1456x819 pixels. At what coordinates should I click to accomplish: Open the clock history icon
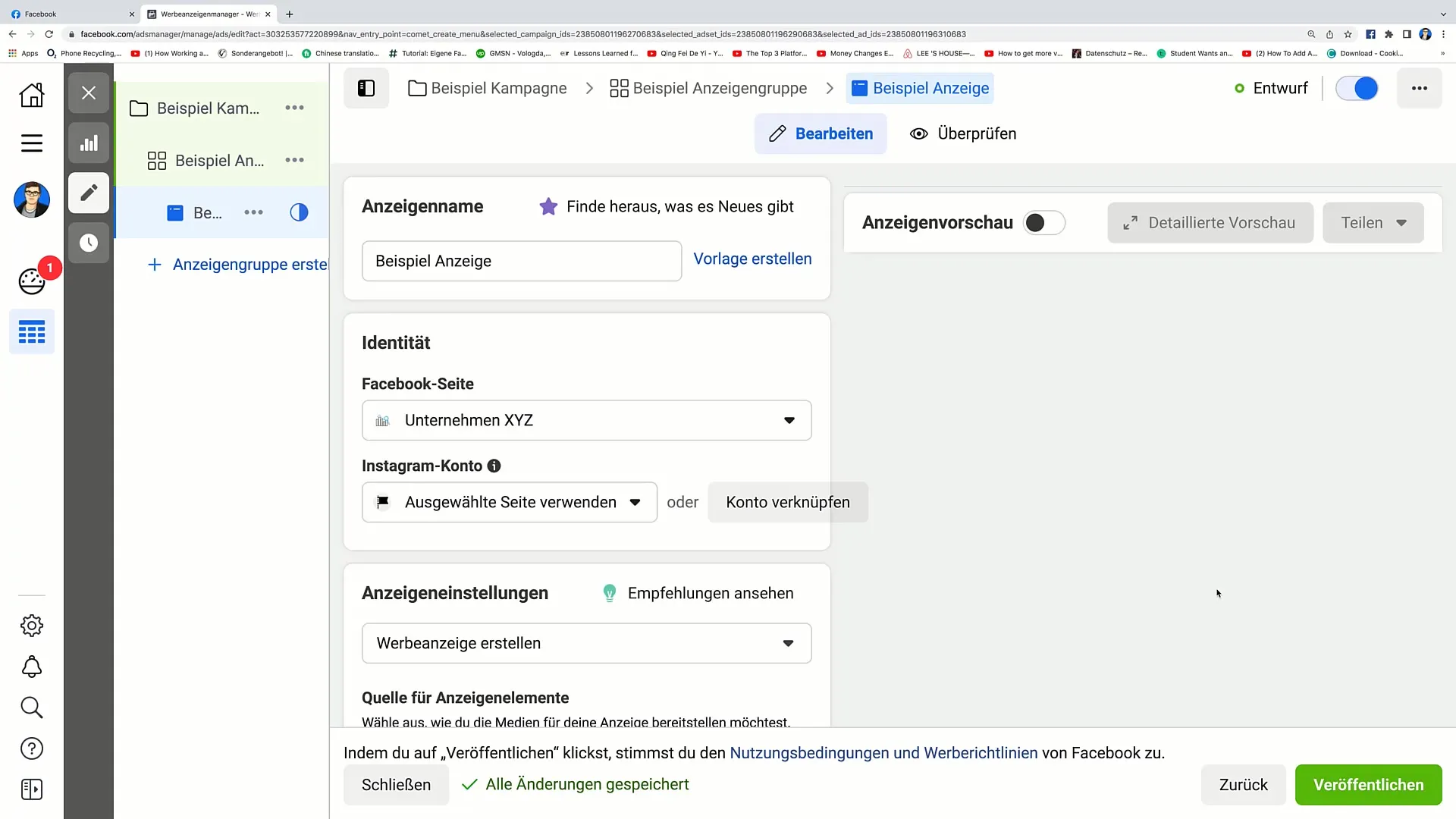(x=89, y=243)
